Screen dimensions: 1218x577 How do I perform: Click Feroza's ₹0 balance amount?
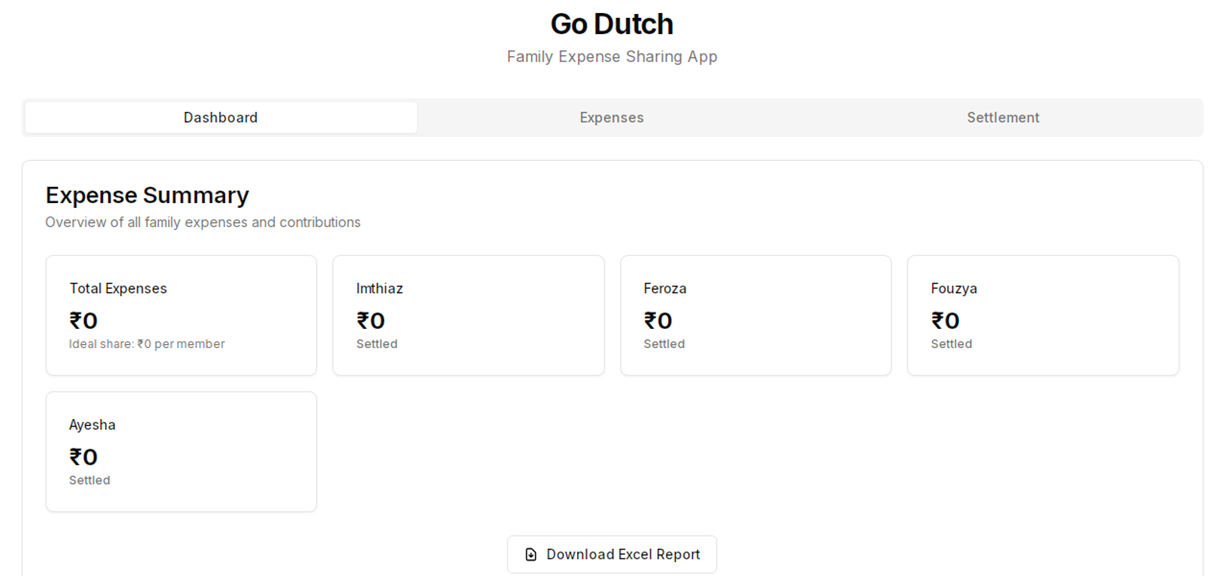point(658,320)
